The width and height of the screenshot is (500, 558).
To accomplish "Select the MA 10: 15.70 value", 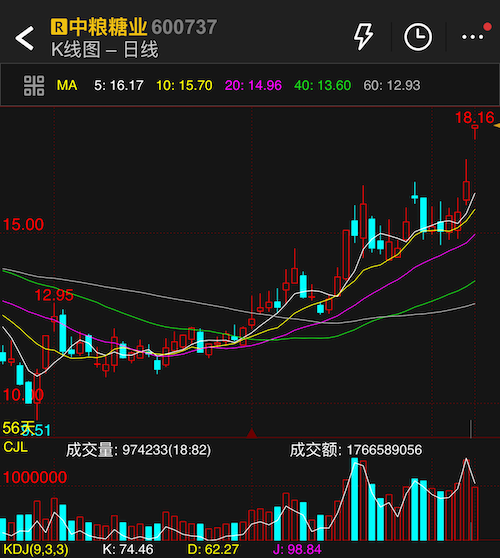I will click(184, 85).
